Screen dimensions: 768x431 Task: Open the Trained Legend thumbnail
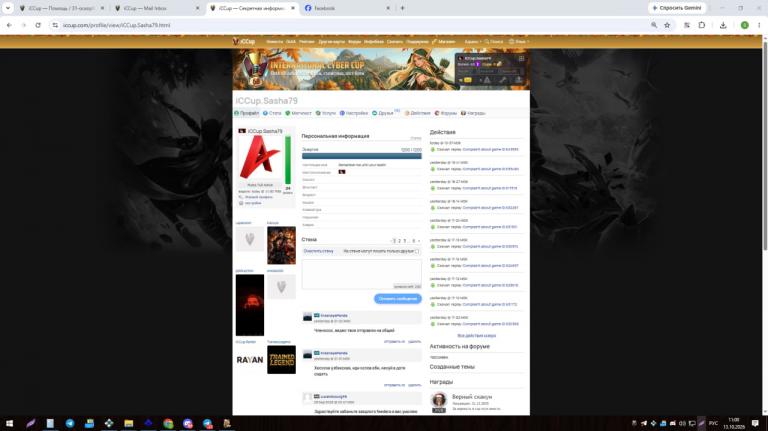click(281, 360)
